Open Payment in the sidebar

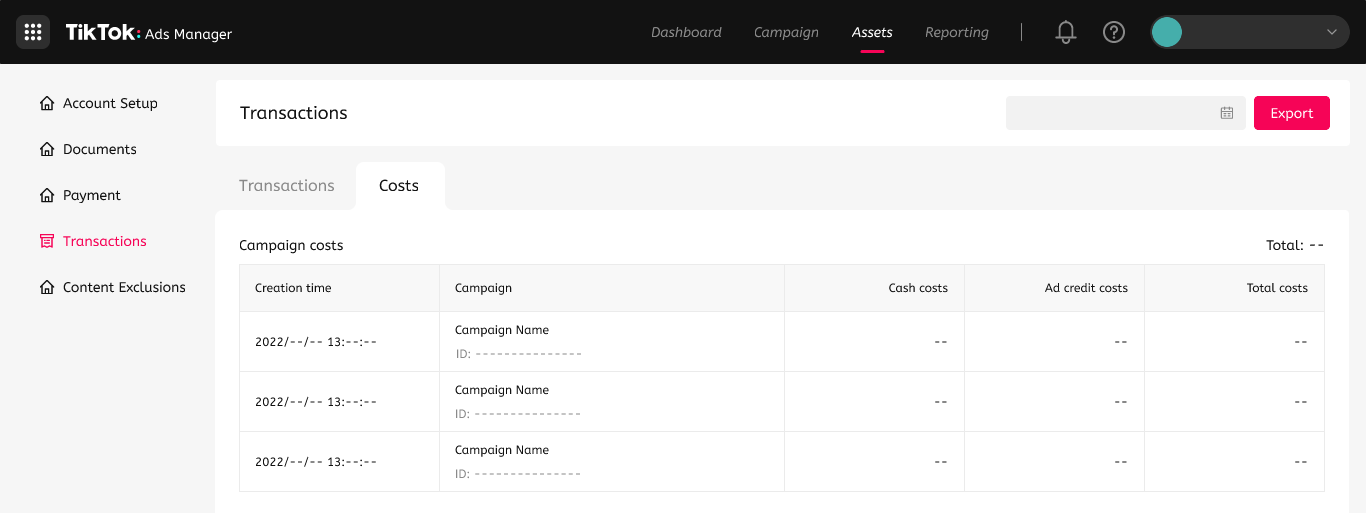click(91, 195)
